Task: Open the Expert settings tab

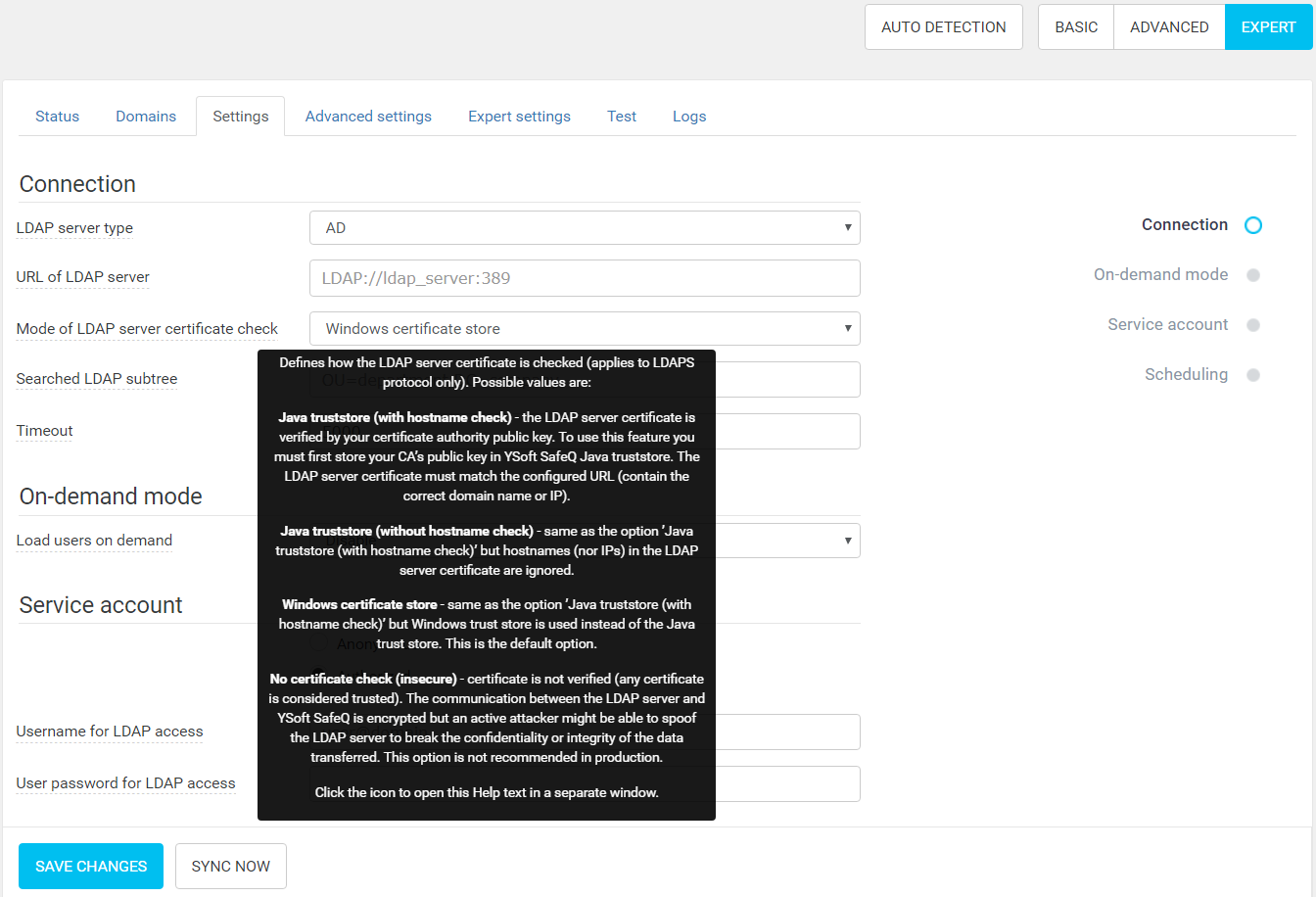Action: (x=519, y=117)
